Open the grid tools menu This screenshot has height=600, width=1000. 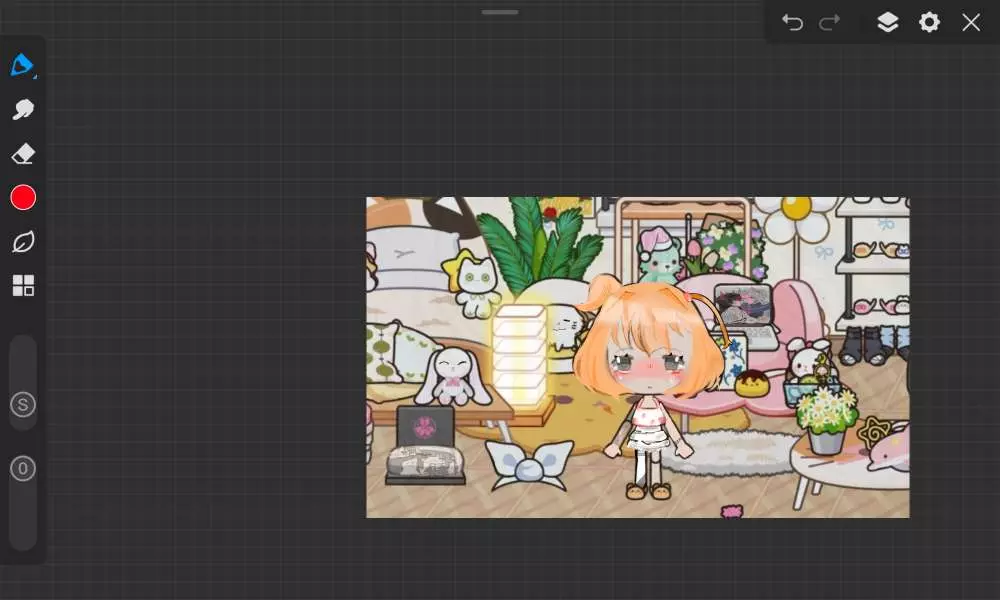(x=23, y=286)
